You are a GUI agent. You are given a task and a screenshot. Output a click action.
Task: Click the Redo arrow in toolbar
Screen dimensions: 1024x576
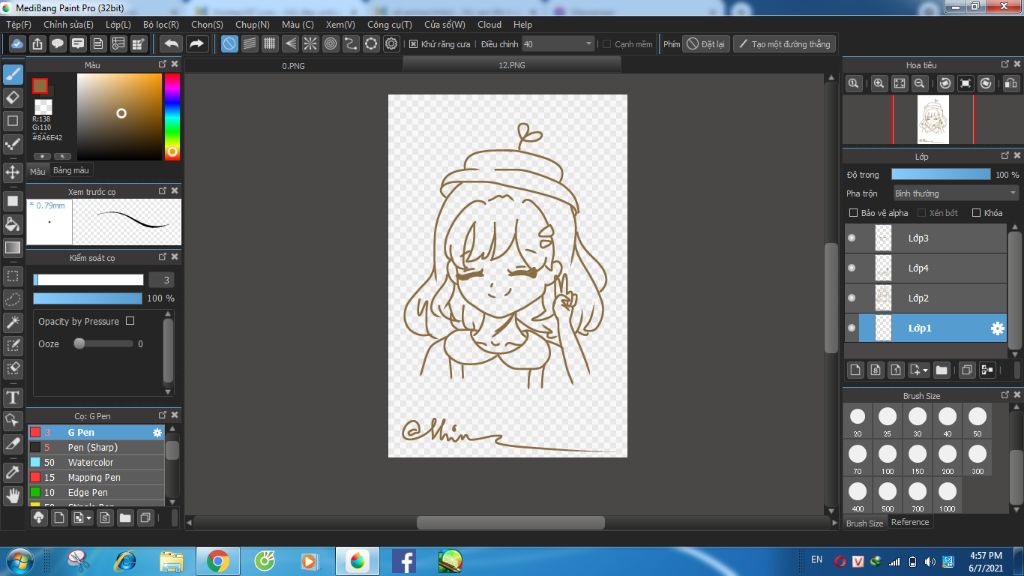[x=196, y=44]
